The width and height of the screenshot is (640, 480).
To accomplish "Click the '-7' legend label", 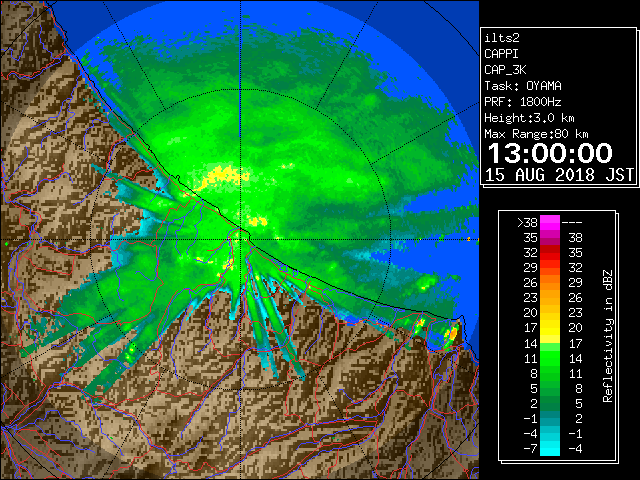I will point(530,449).
